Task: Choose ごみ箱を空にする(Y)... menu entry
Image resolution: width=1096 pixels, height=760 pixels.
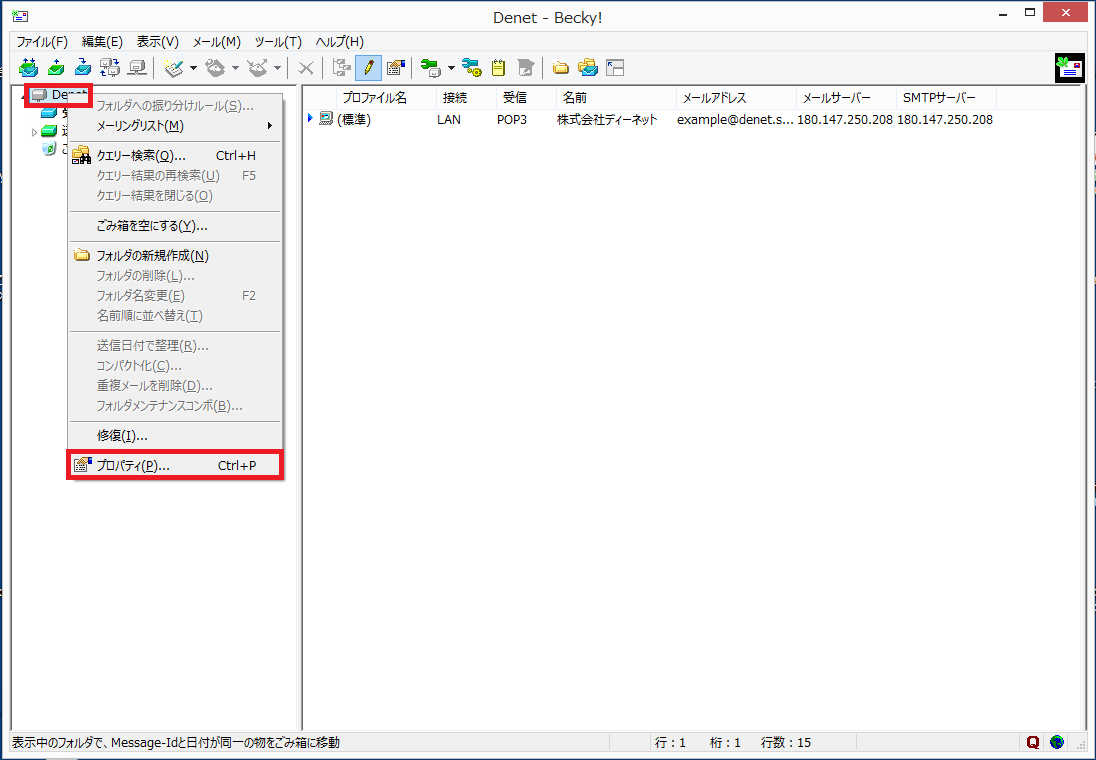Action: (175, 226)
